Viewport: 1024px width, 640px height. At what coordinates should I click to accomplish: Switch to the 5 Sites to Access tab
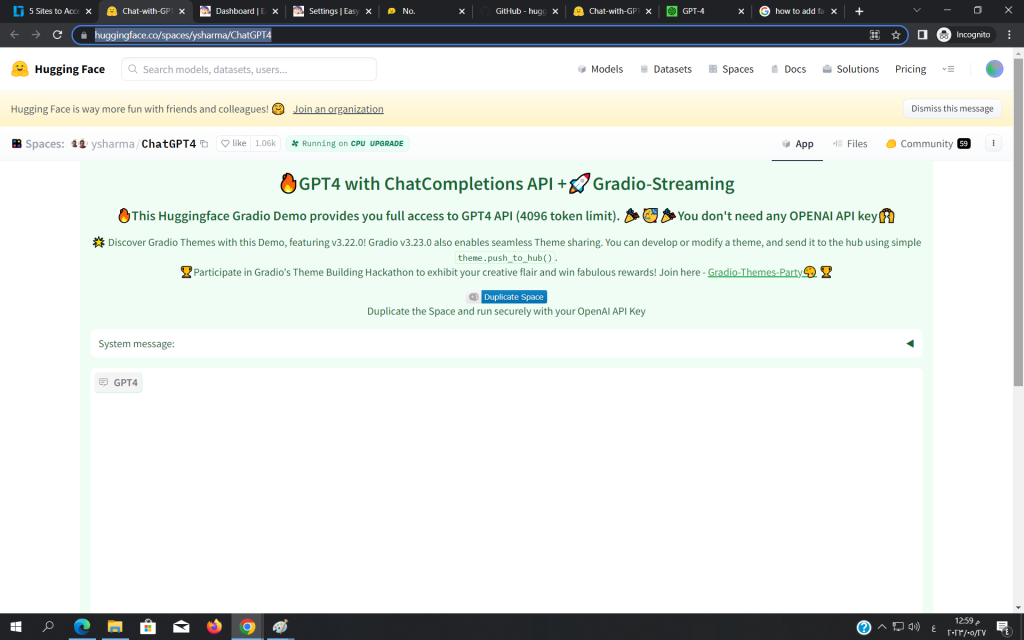52,11
